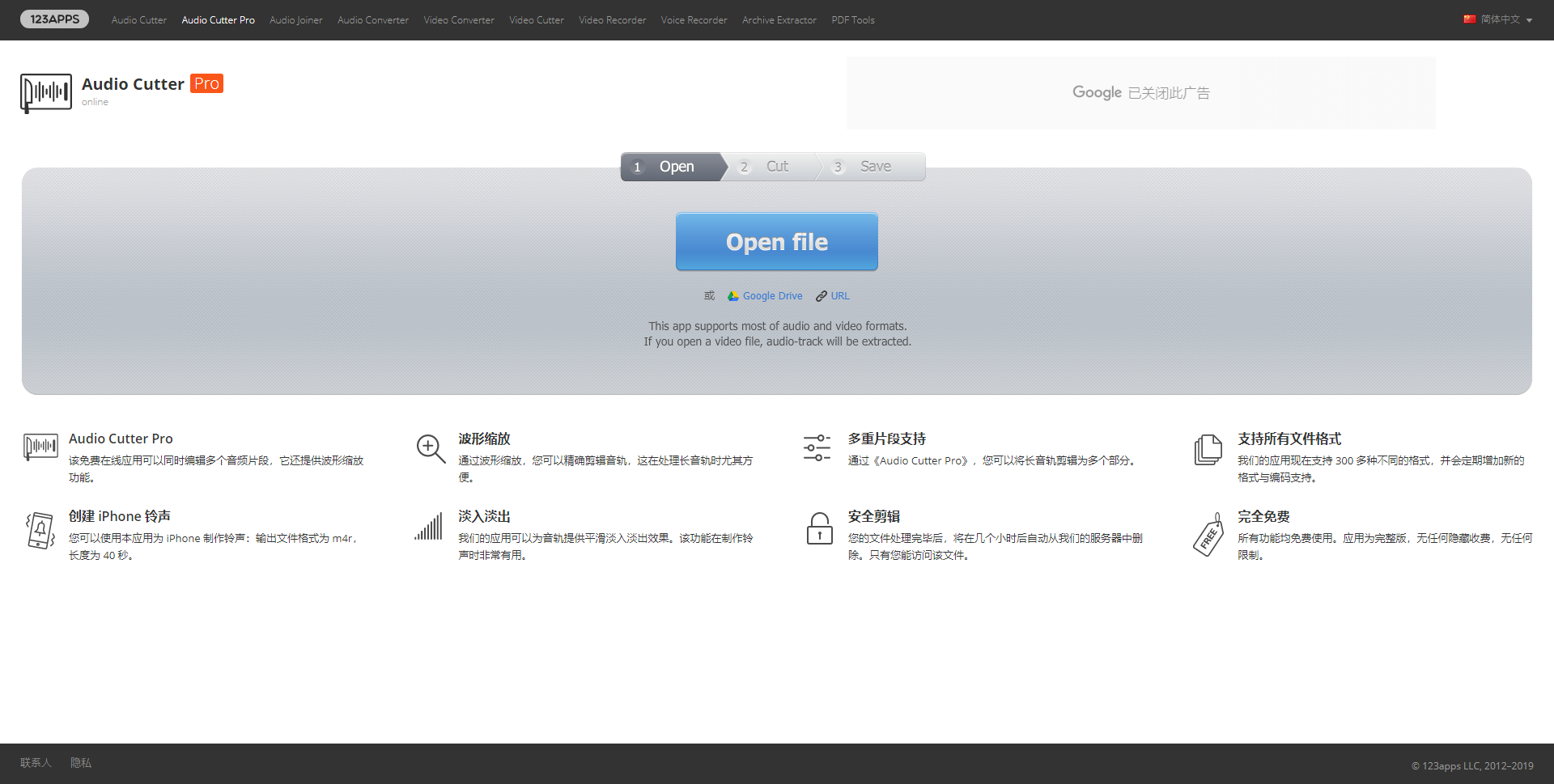The height and width of the screenshot is (784, 1554).
Task: Click the 支持所有文件格式 heading
Action: coord(1289,439)
